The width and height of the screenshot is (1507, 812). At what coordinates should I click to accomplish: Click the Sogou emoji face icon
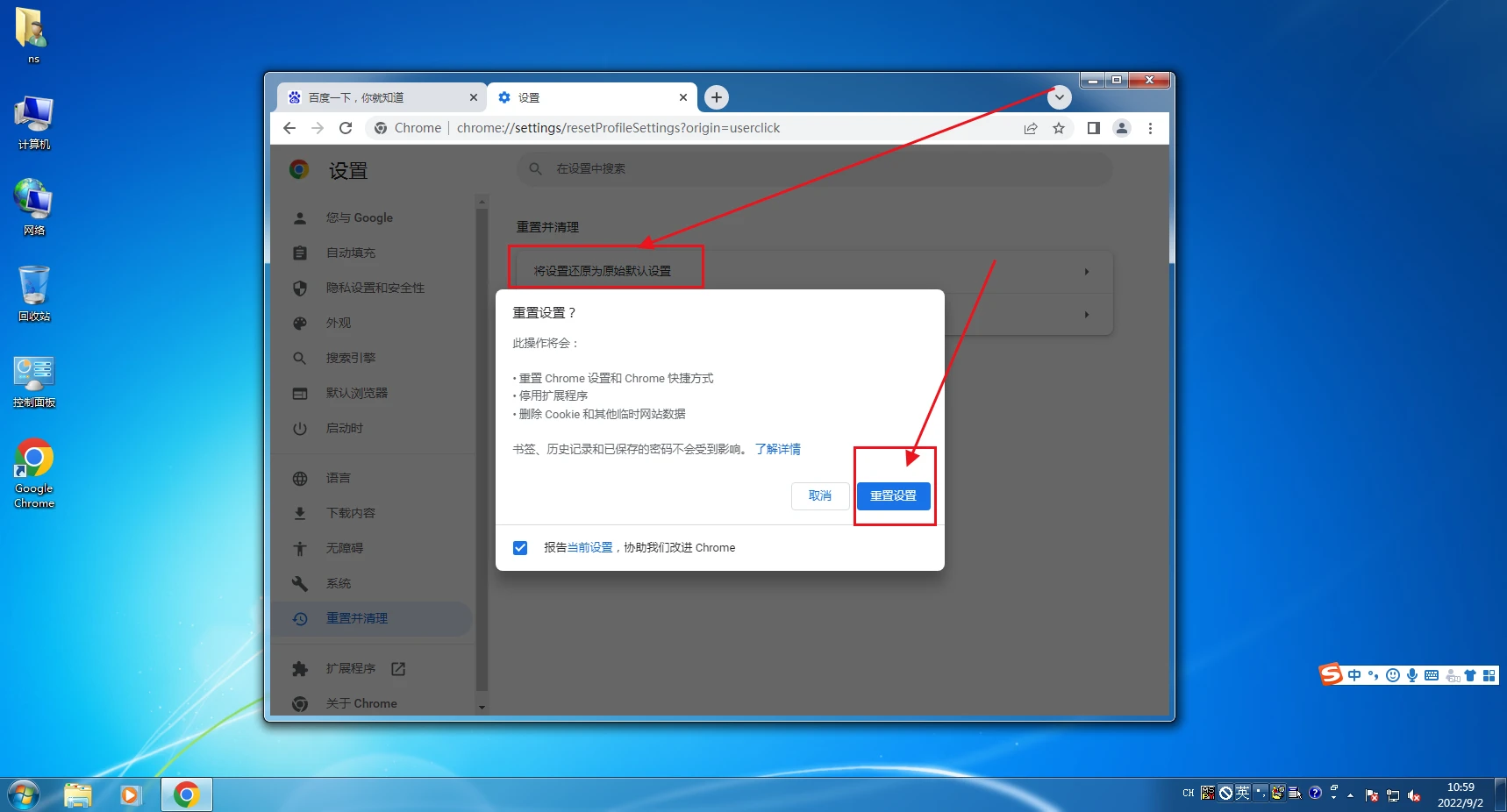click(x=1393, y=675)
